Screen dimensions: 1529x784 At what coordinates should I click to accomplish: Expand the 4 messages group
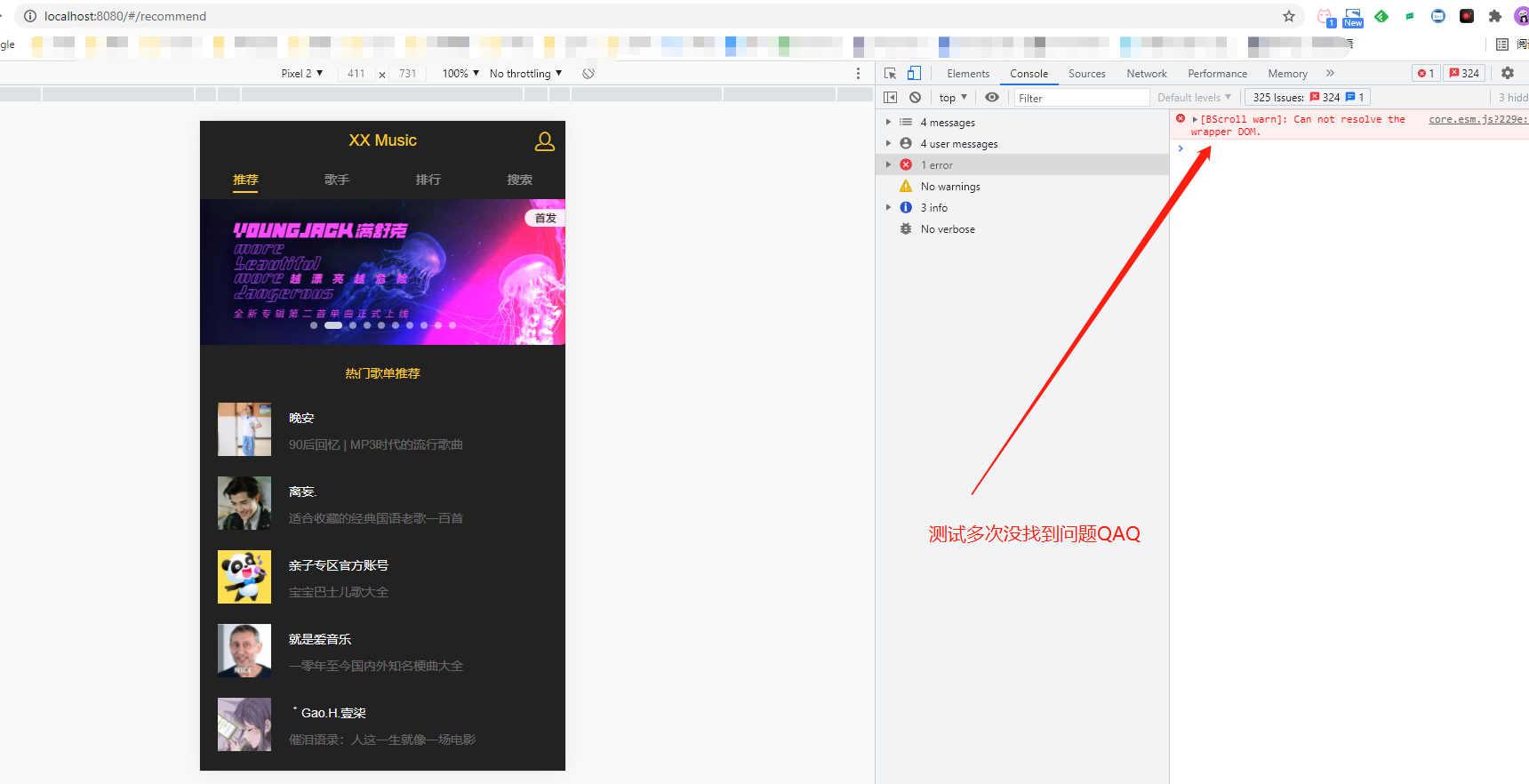(888, 123)
